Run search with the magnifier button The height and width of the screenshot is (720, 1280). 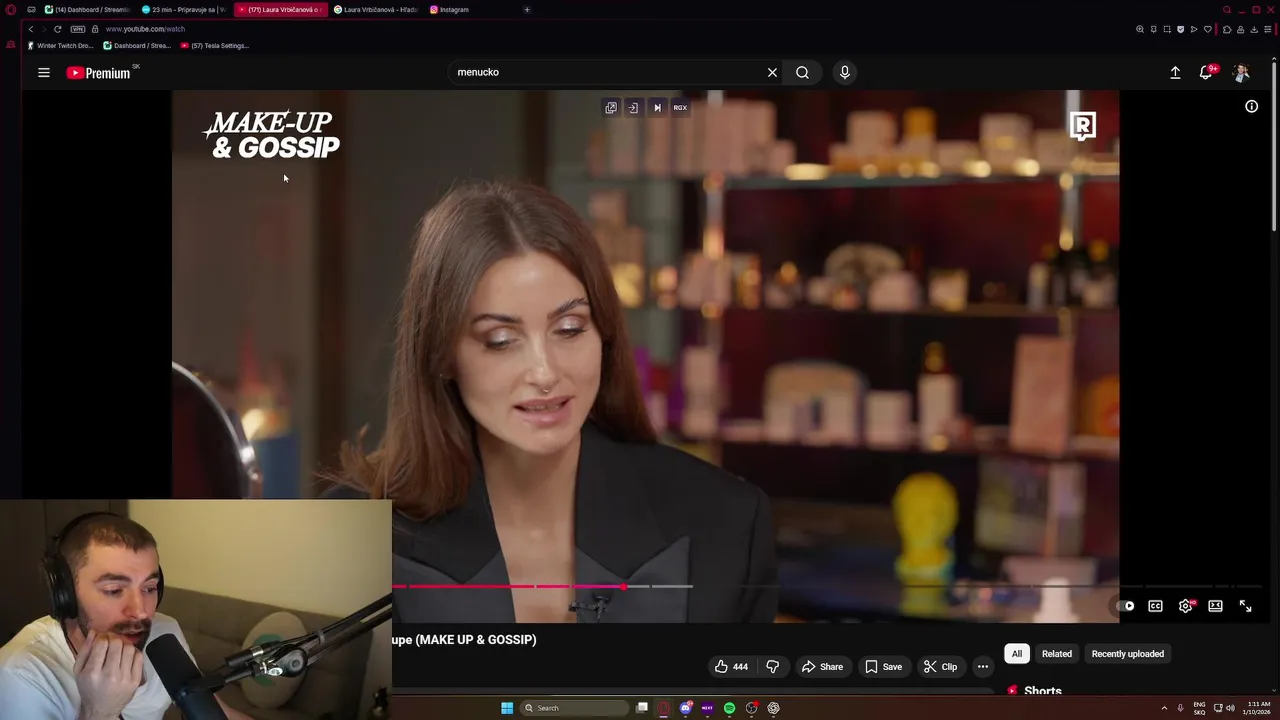(x=802, y=72)
